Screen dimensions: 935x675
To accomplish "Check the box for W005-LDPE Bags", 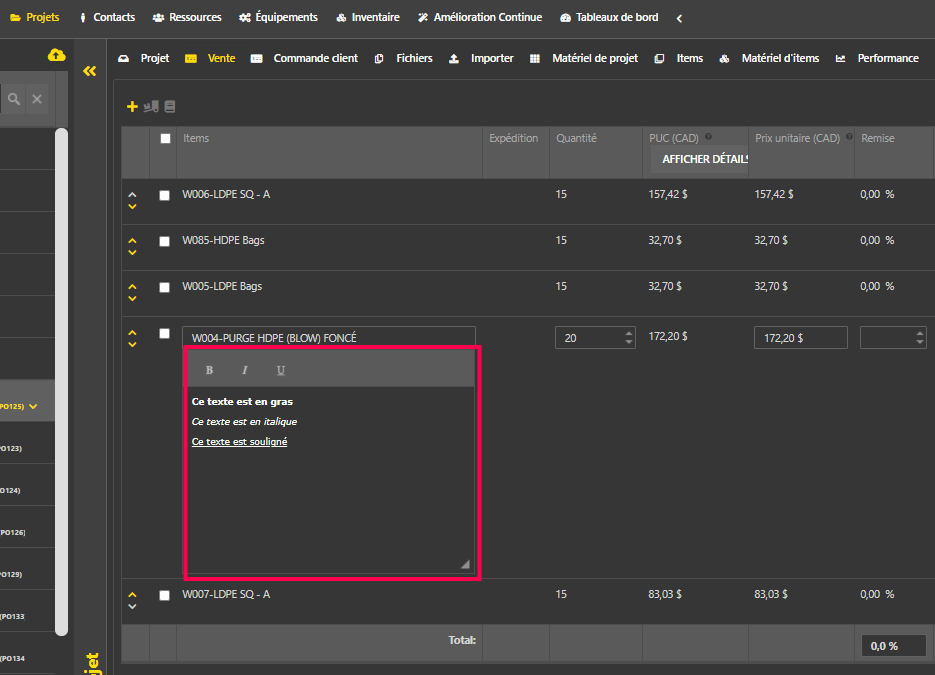I will pyautogui.click(x=165, y=287).
